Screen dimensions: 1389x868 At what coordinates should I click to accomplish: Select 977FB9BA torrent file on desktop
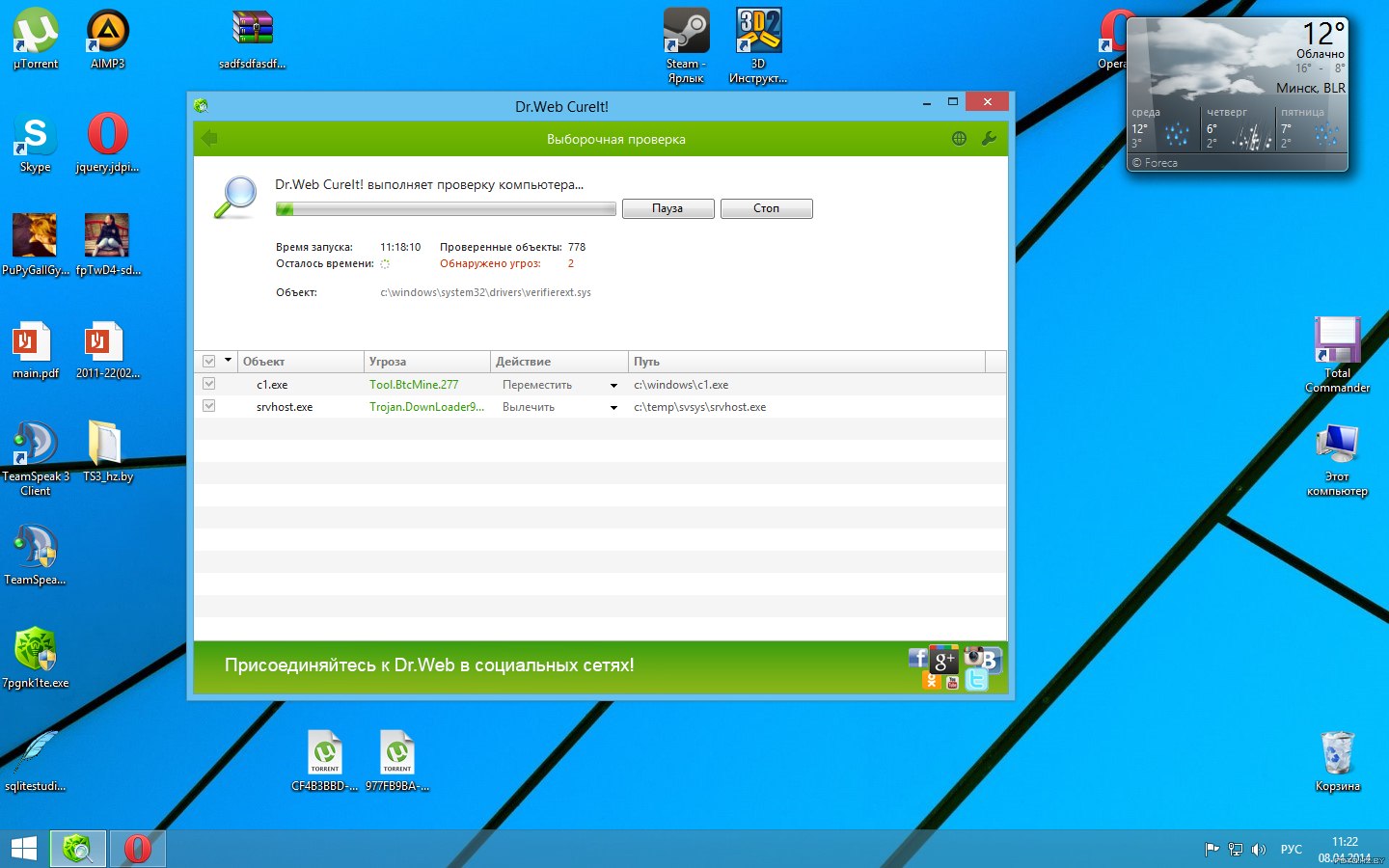(x=397, y=761)
